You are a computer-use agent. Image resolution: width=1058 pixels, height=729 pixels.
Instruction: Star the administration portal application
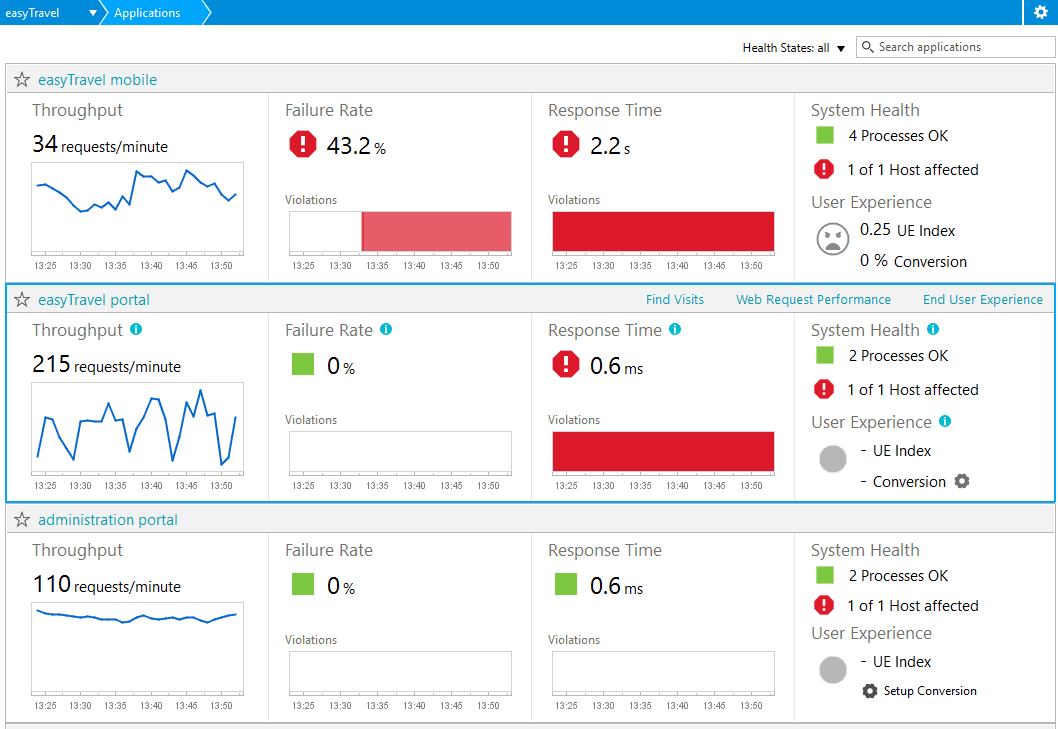pos(22,520)
